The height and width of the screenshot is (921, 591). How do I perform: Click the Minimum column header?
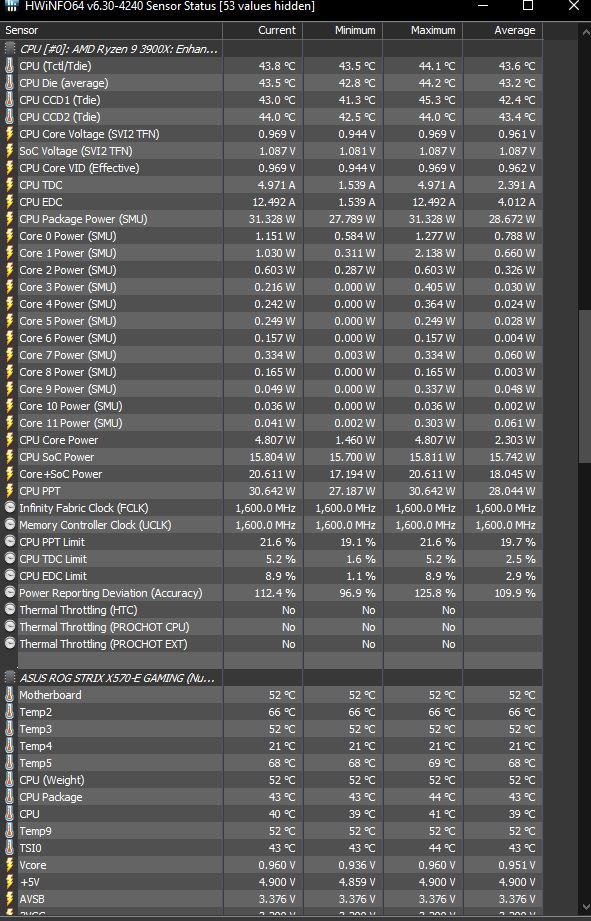pos(342,31)
